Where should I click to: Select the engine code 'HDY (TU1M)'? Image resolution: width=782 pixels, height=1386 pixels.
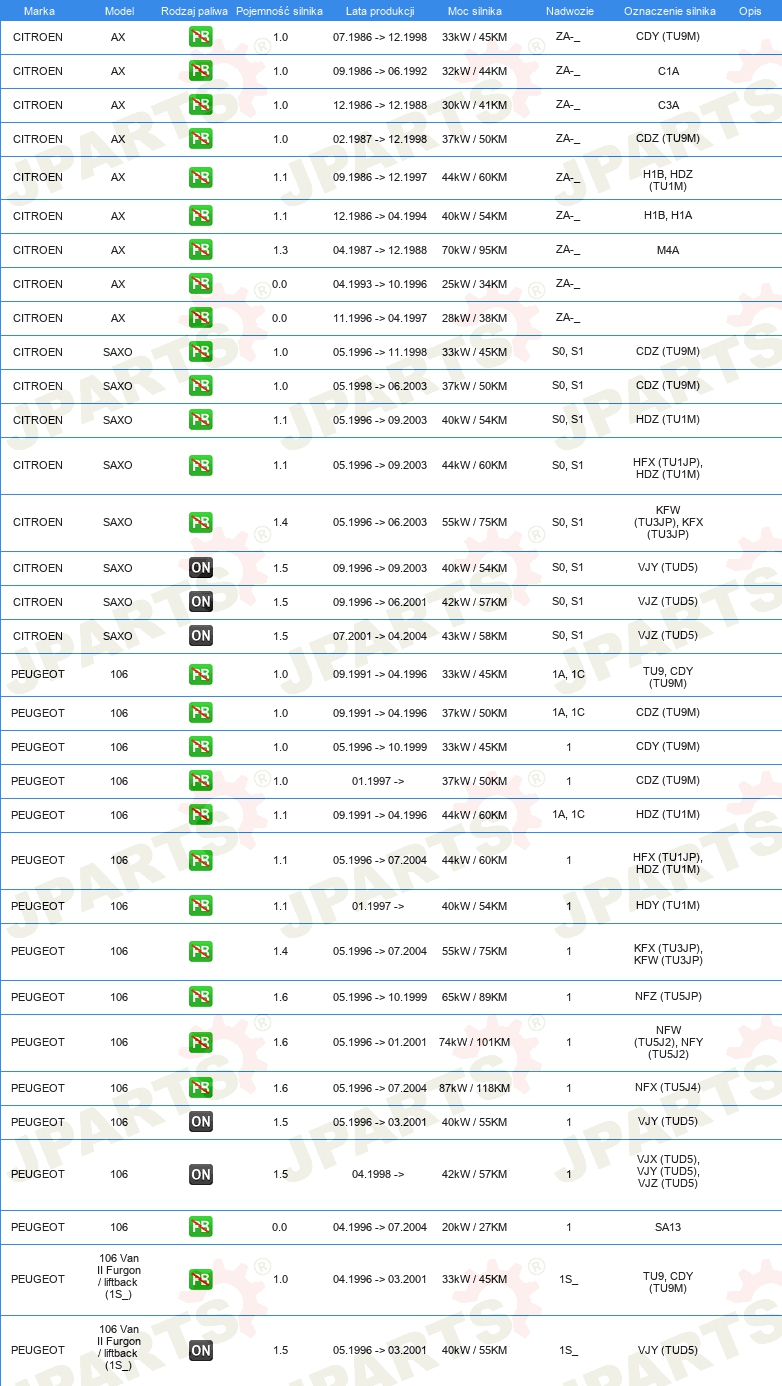[x=668, y=906]
